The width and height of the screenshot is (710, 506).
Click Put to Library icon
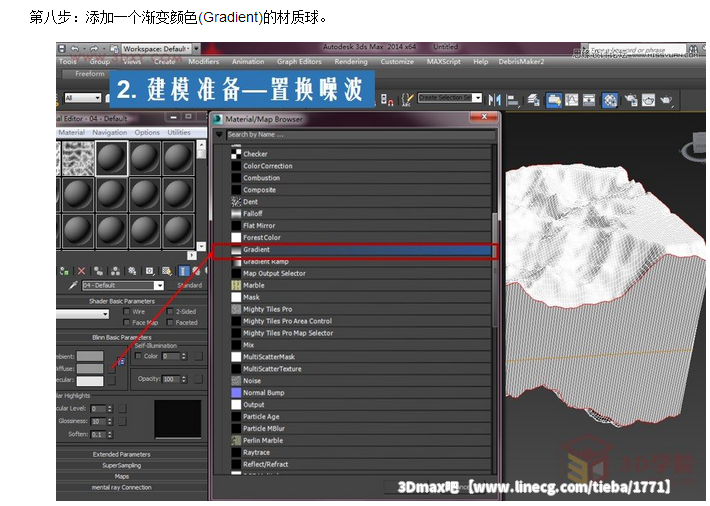click(x=132, y=271)
